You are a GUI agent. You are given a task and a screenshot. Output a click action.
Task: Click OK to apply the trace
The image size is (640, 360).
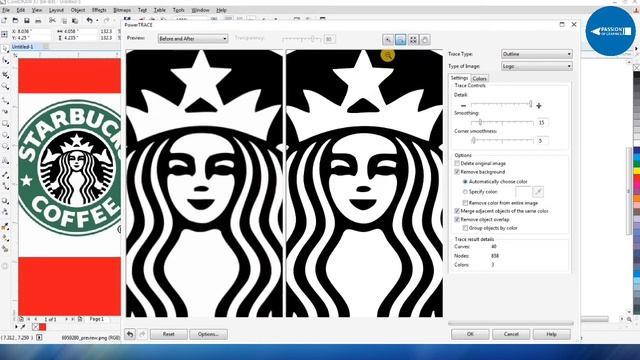tap(470, 334)
